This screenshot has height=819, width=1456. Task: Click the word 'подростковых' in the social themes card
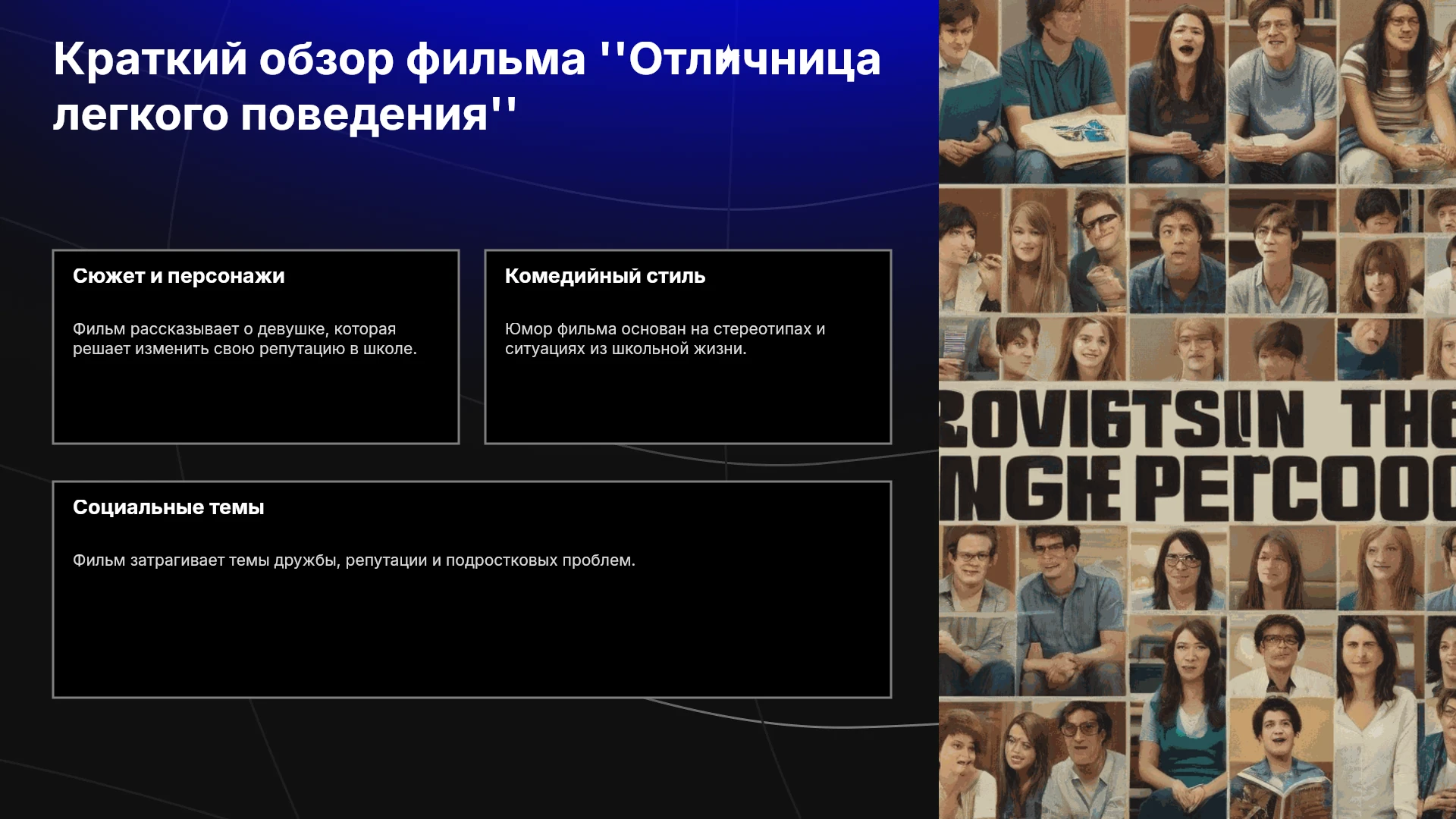point(501,560)
